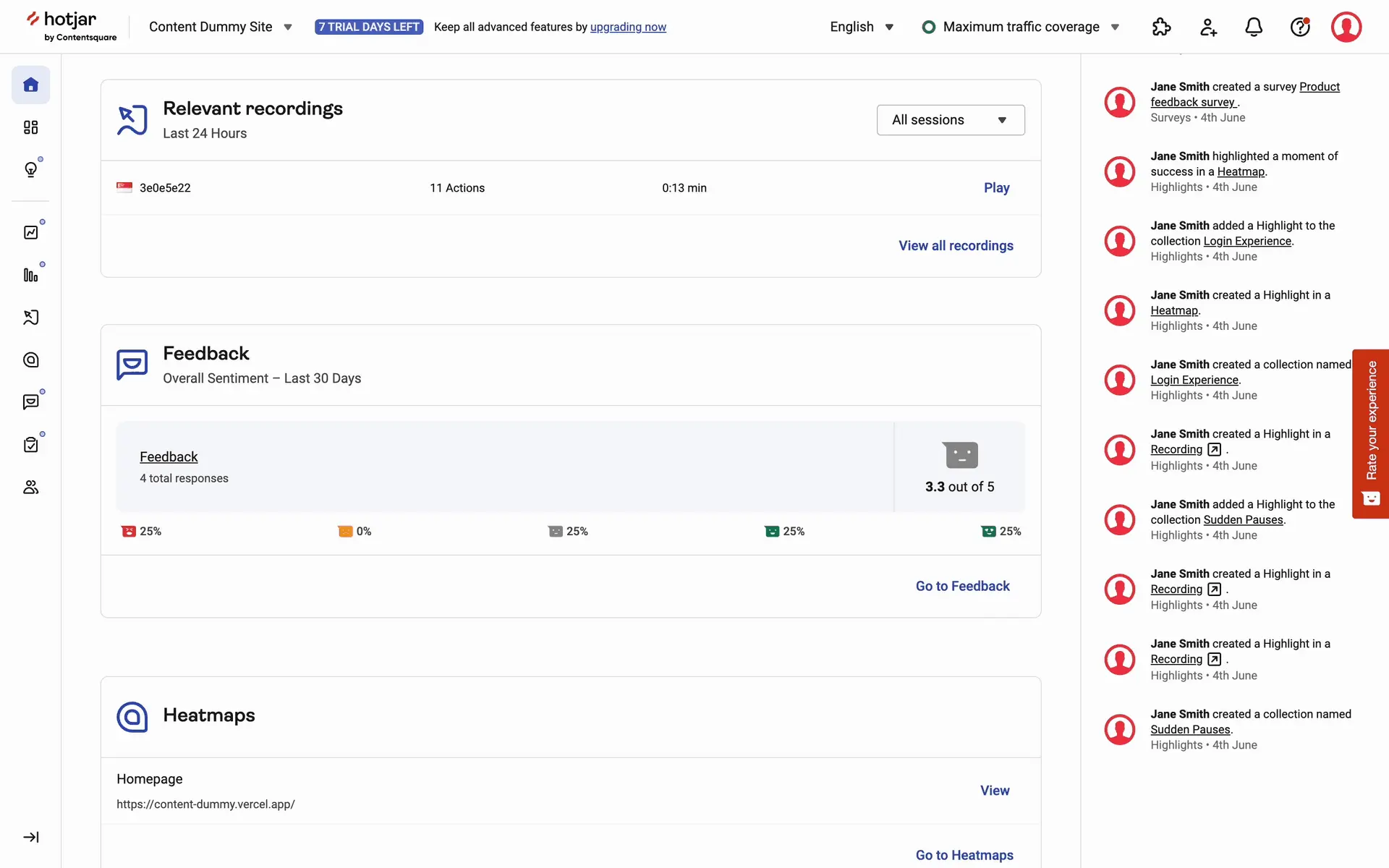Open the Heatmaps icon in the sidebar
1389x868 pixels.
tap(30, 359)
